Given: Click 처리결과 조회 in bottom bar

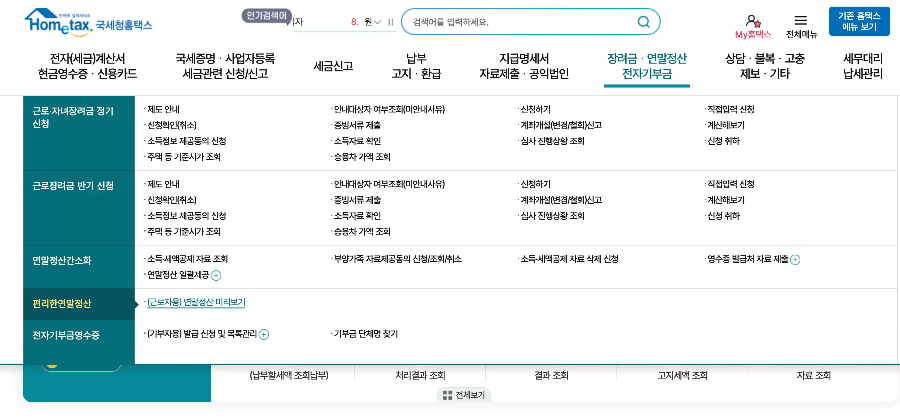Looking at the screenshot, I should (x=420, y=376).
